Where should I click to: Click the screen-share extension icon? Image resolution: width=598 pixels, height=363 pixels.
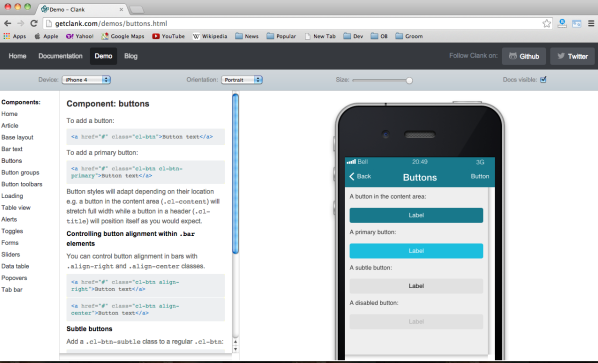click(577, 24)
